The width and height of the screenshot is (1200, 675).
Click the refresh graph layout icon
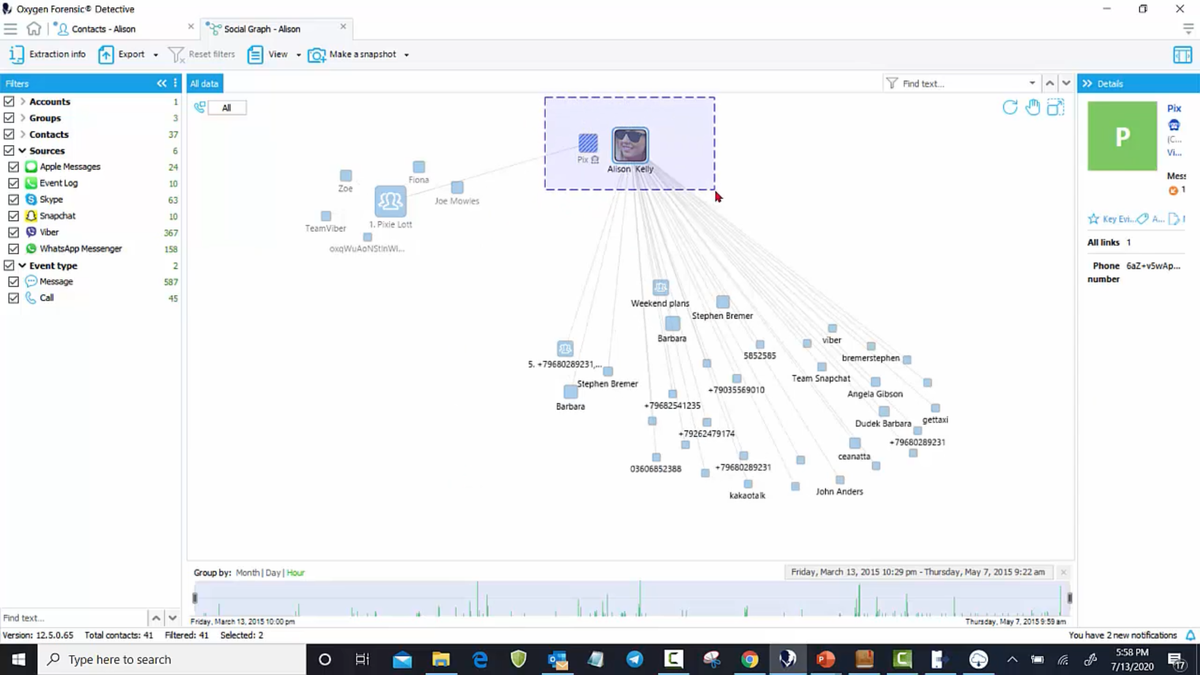1010,108
